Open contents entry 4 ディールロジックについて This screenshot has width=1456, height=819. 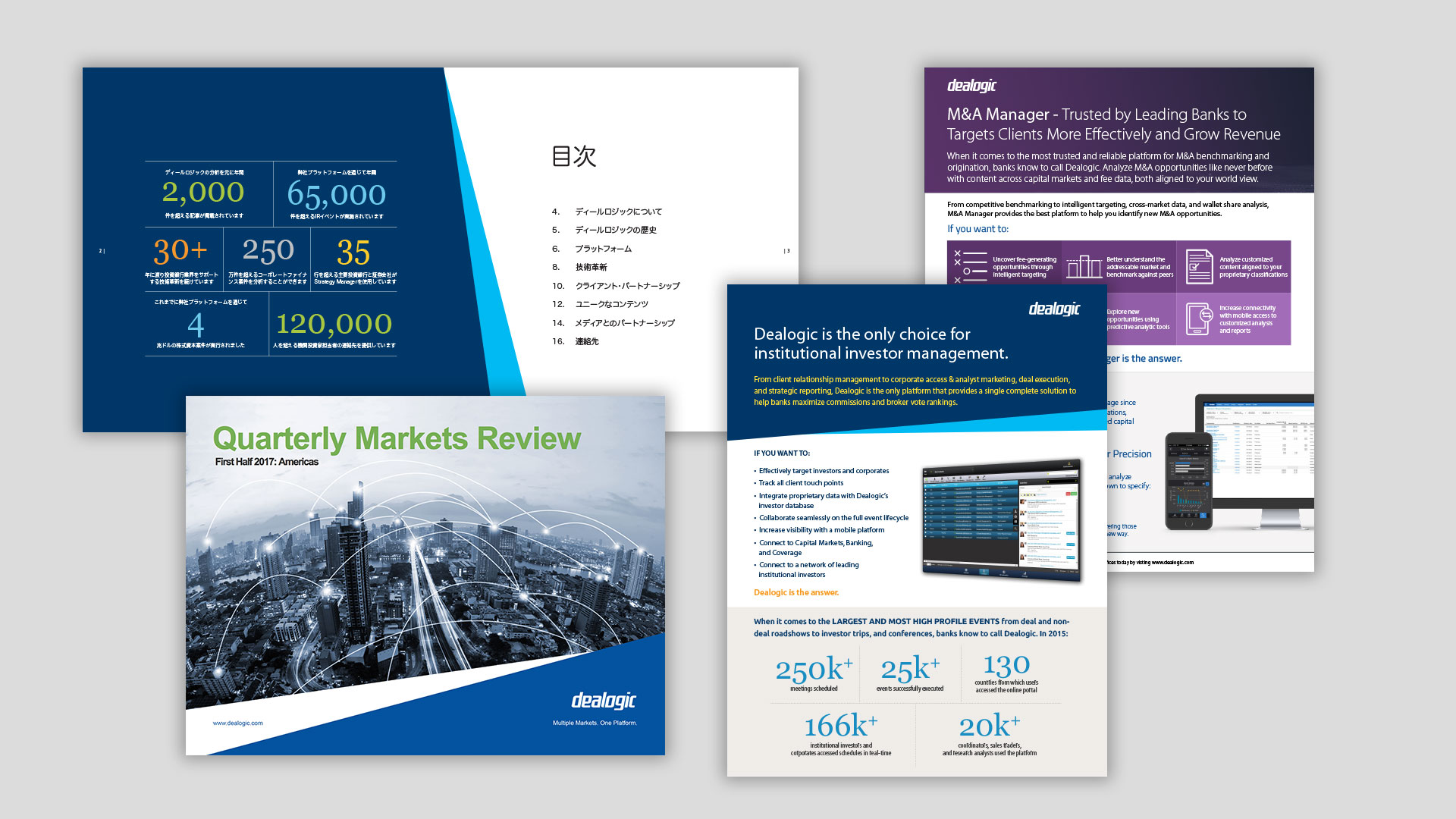click(607, 212)
